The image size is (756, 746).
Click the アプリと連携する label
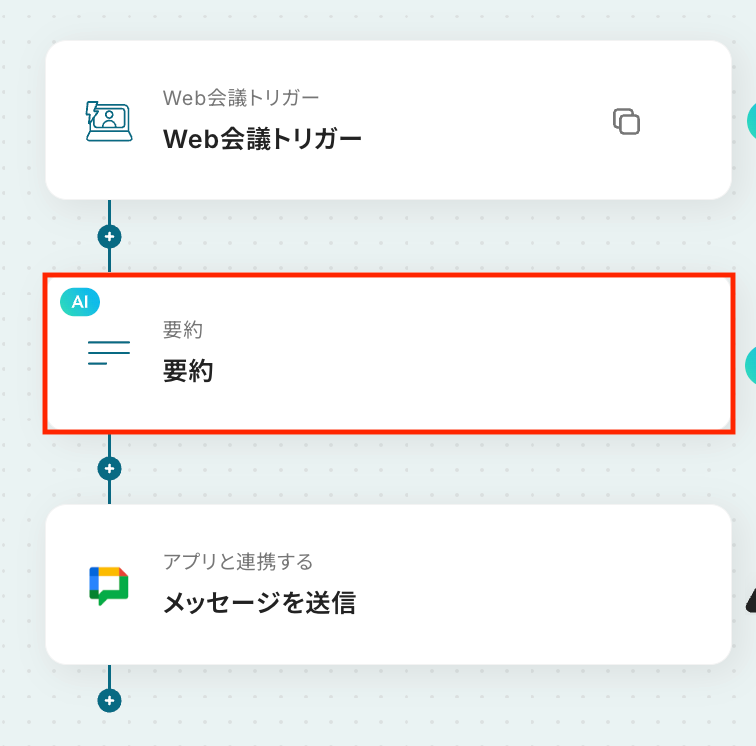coord(238,562)
